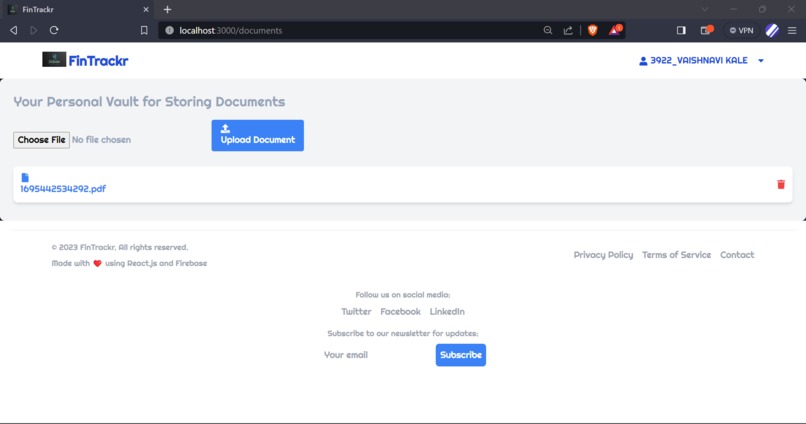Click Follow us on social media text
This screenshot has height=424, width=806.
coord(402,294)
